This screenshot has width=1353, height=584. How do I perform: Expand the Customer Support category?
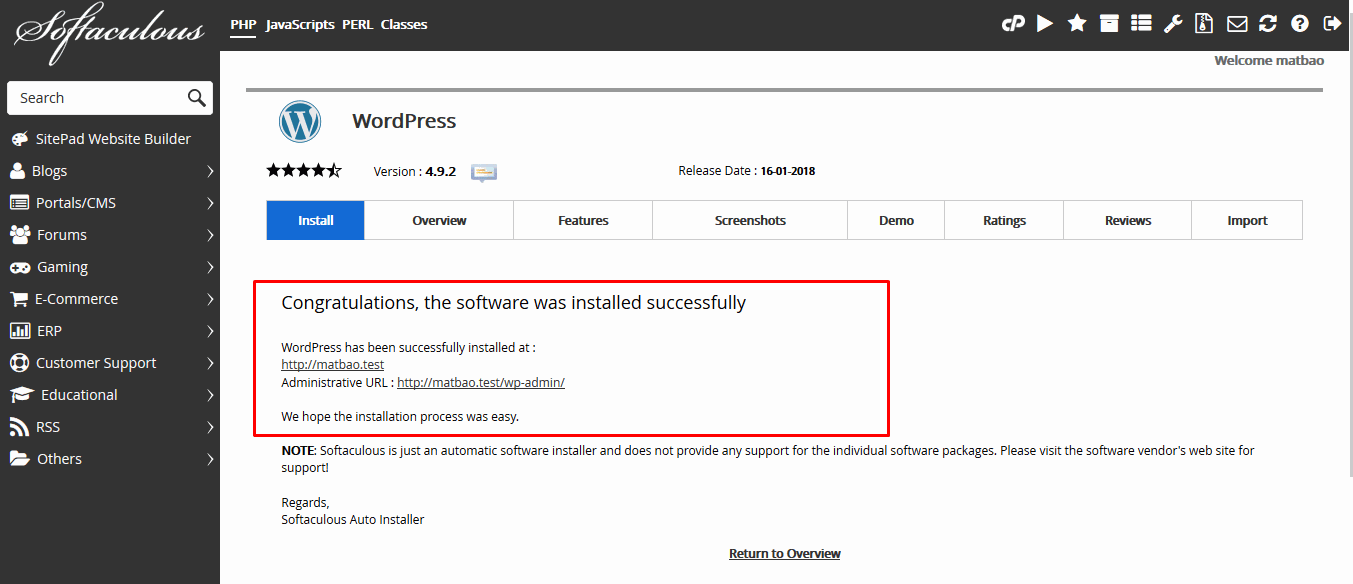click(110, 363)
